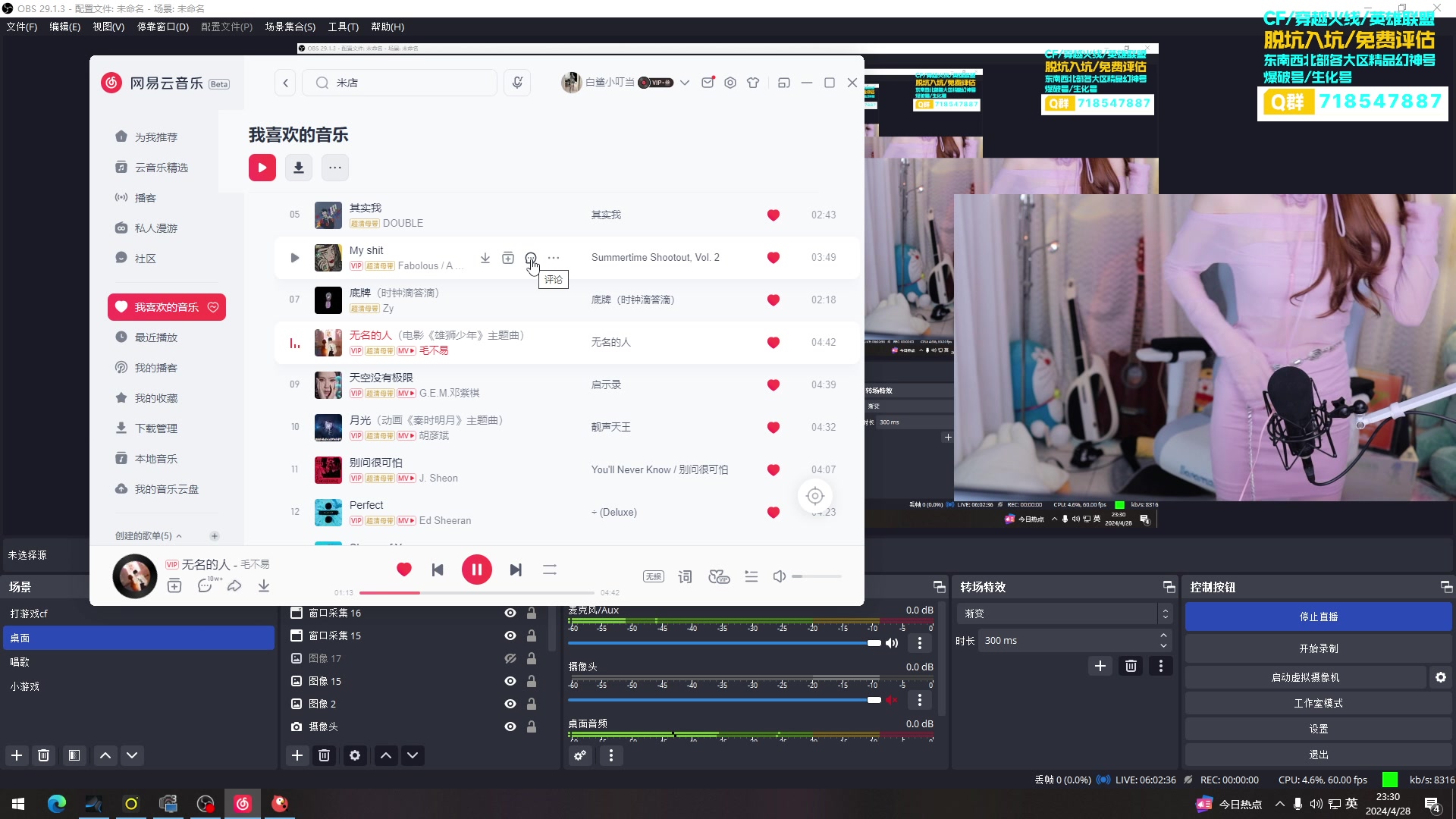Open the play queue list icon
This screenshot has height=819, width=1456.
click(752, 576)
